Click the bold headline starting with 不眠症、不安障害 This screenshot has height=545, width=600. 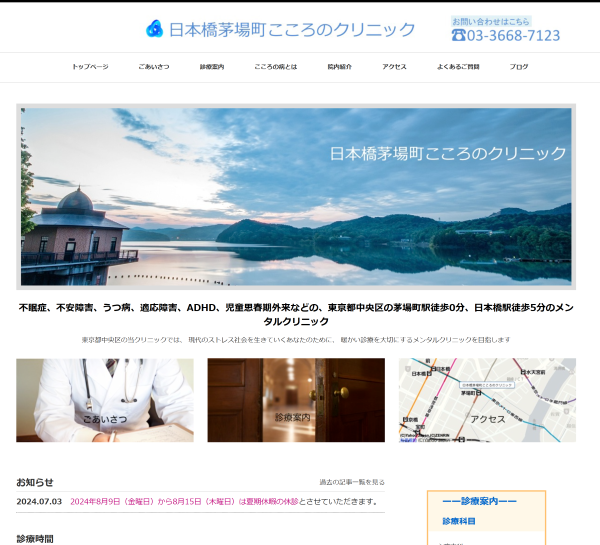pyautogui.click(x=296, y=314)
